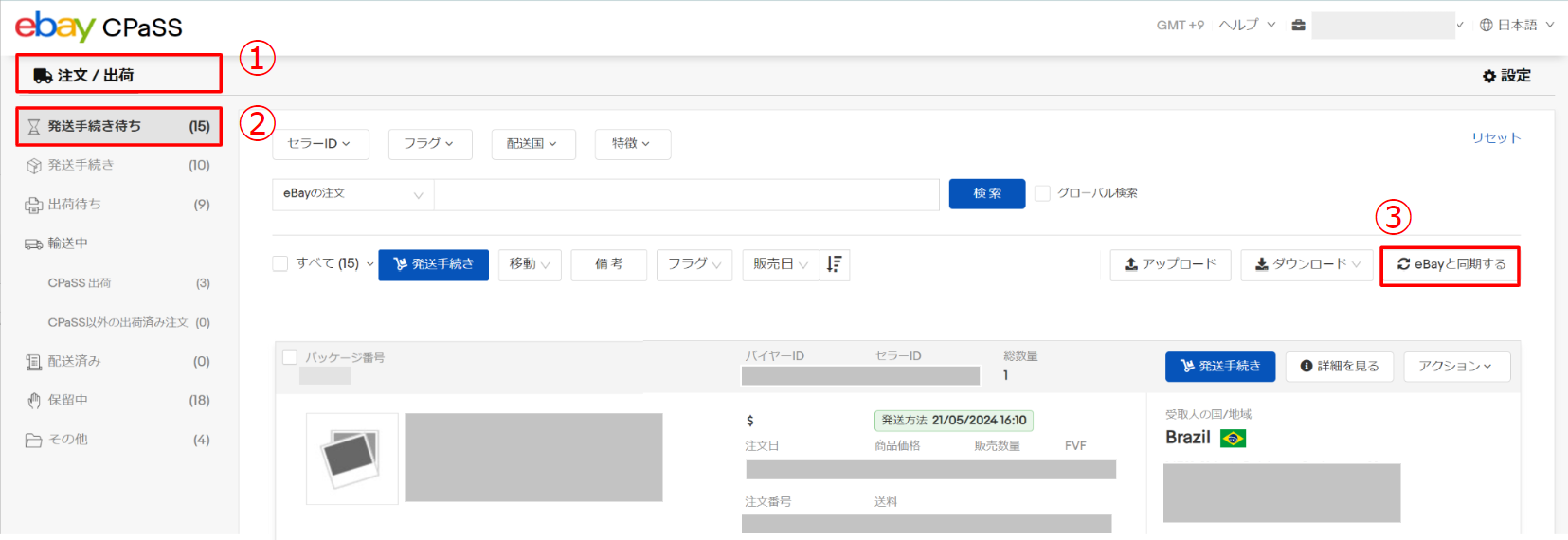Viewport: 1568px width, 540px height.
Task: Select 発送手続き待ち in the sidebar
Action: (118, 127)
